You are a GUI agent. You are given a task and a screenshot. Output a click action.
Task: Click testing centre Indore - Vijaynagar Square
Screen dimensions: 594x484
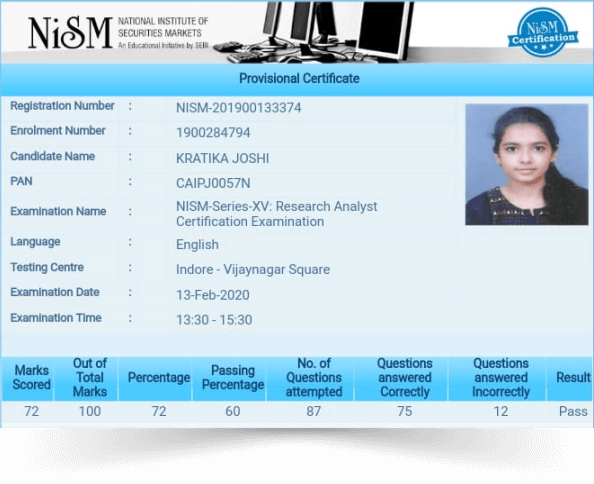(253, 270)
